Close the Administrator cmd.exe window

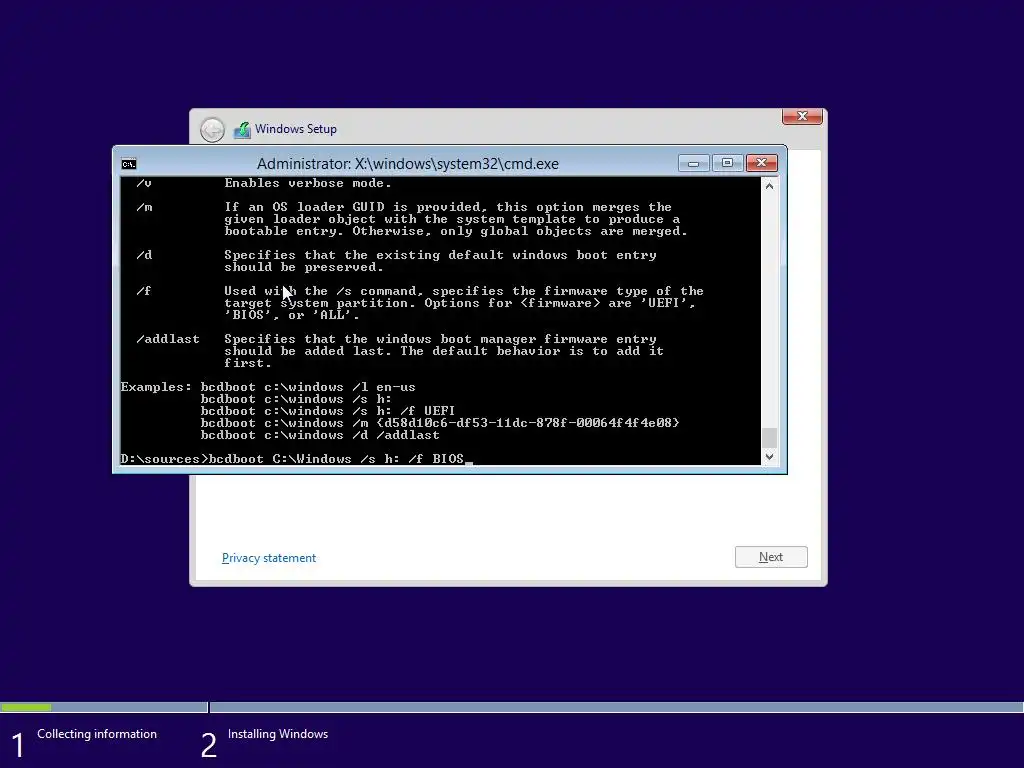(x=761, y=163)
